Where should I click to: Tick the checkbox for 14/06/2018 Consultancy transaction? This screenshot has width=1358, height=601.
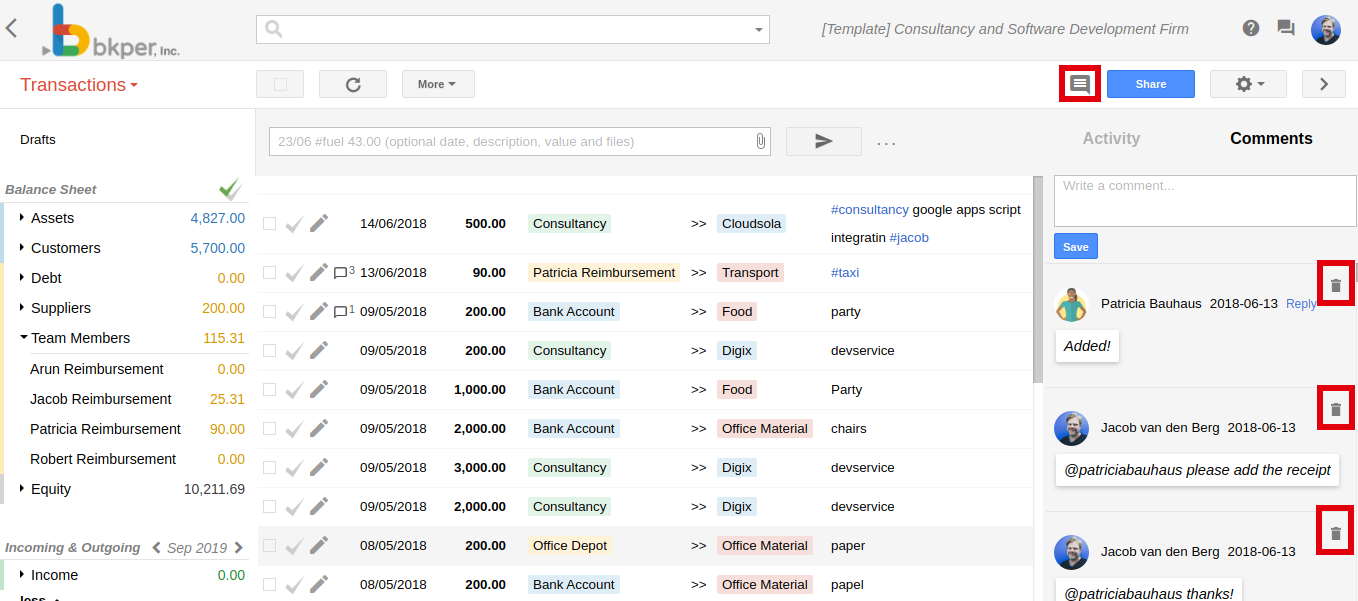click(269, 223)
